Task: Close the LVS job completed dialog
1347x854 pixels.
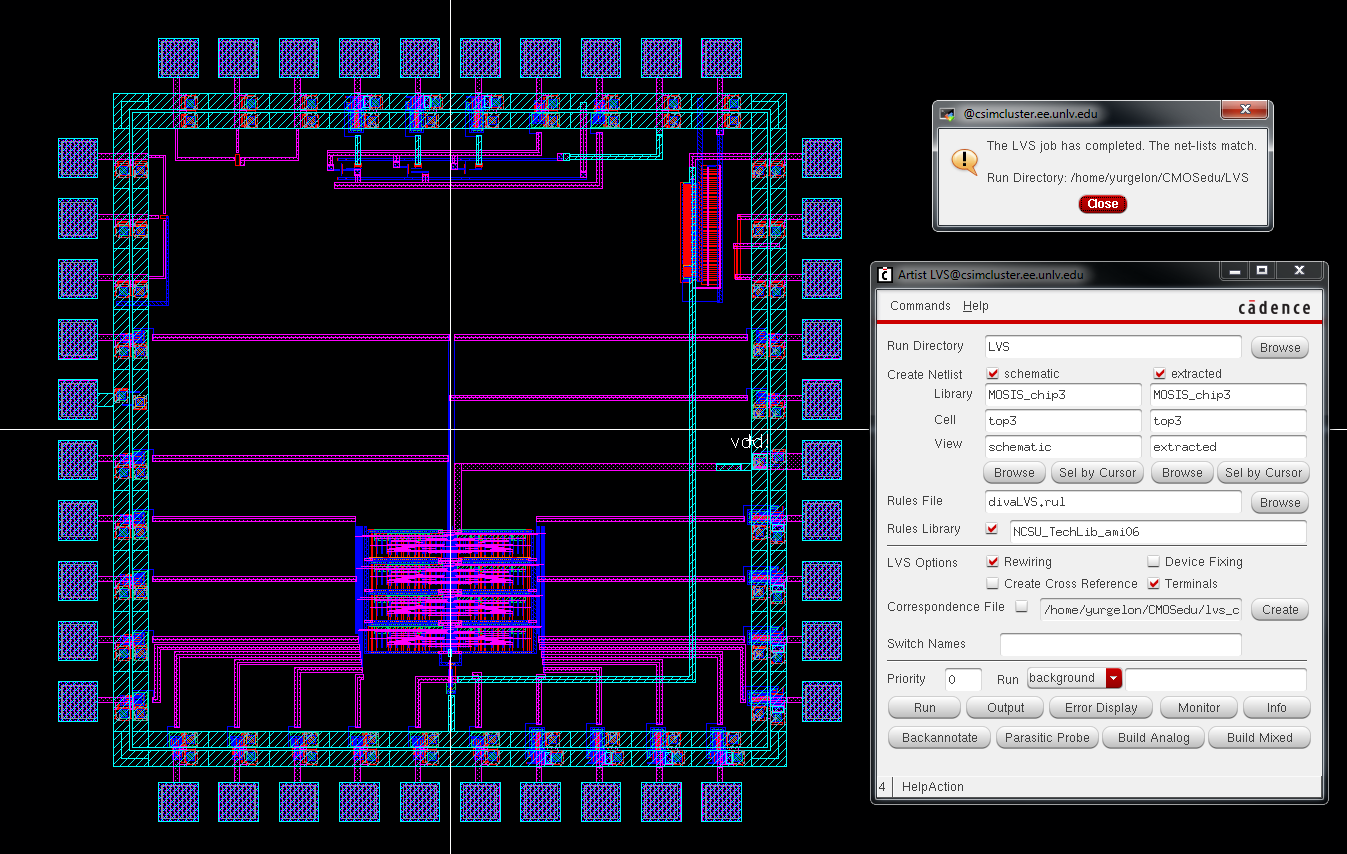Action: [x=1102, y=204]
